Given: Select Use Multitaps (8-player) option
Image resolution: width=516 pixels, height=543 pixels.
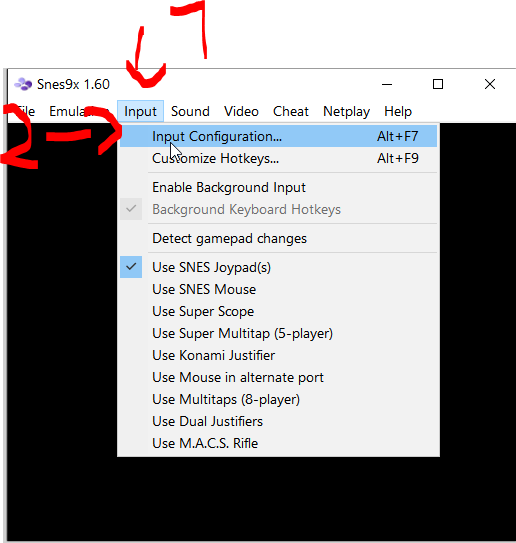Looking at the screenshot, I should [278, 399].
